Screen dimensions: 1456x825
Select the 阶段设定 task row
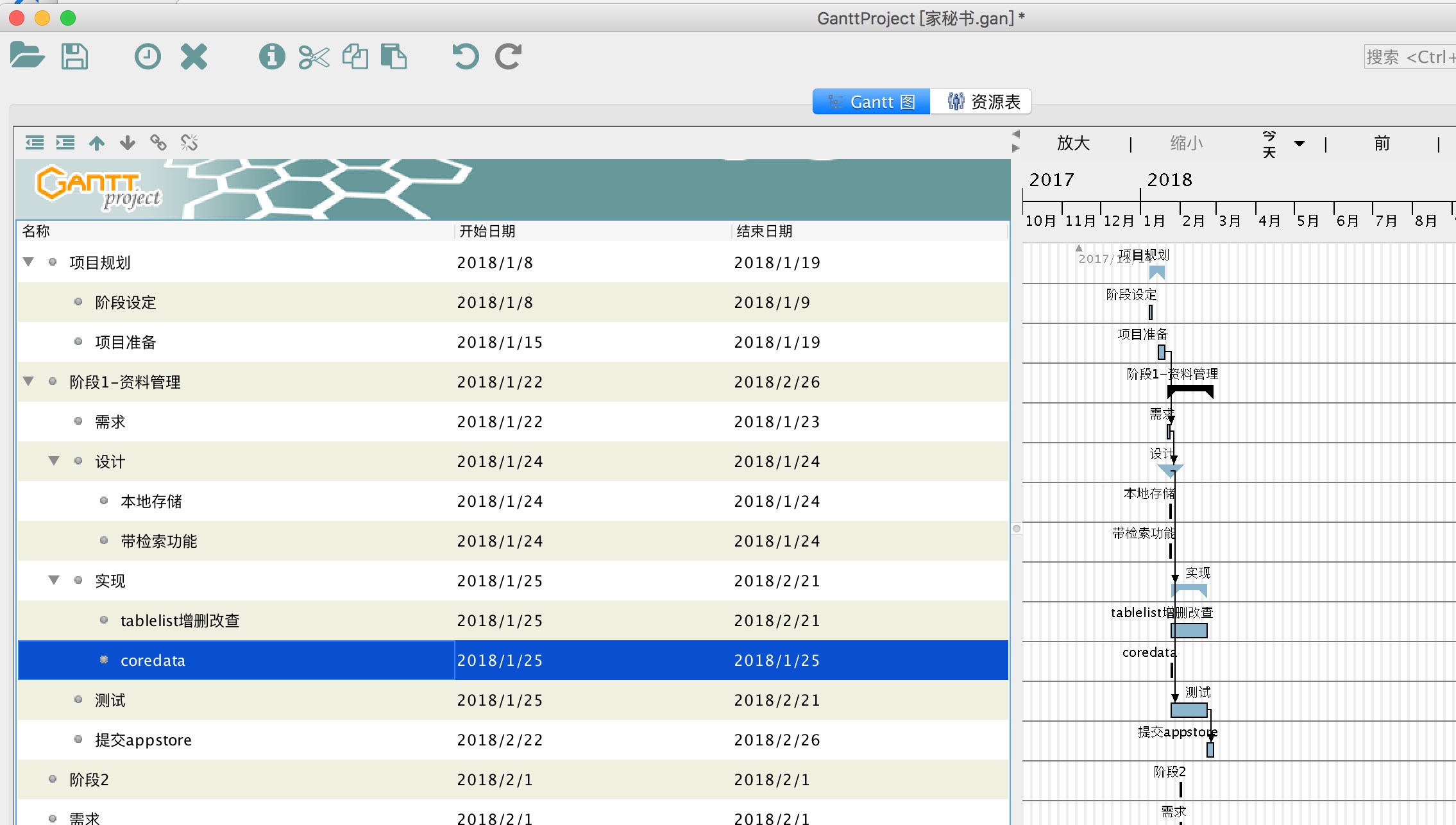[x=512, y=302]
